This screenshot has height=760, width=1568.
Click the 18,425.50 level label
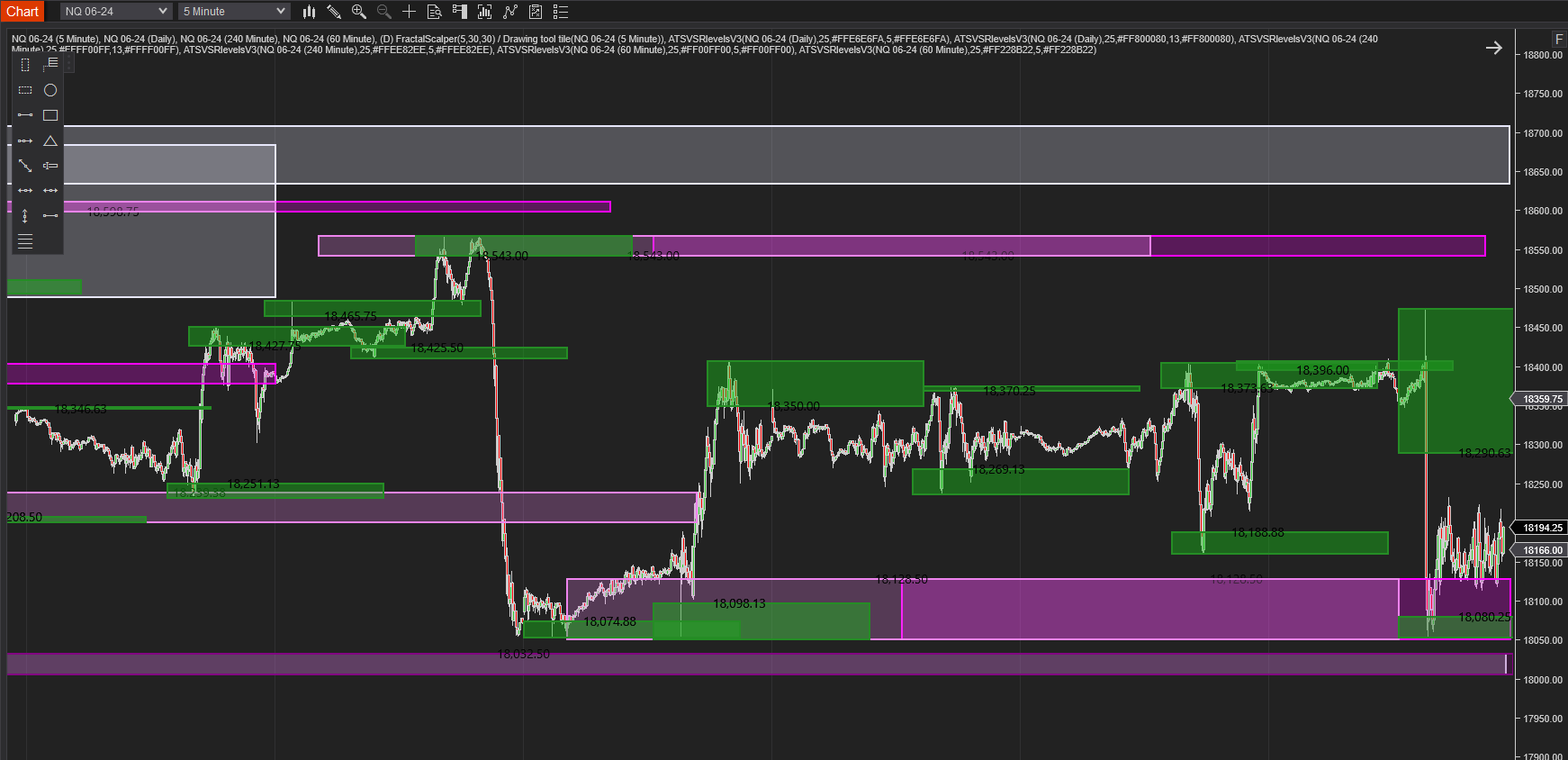tap(437, 348)
